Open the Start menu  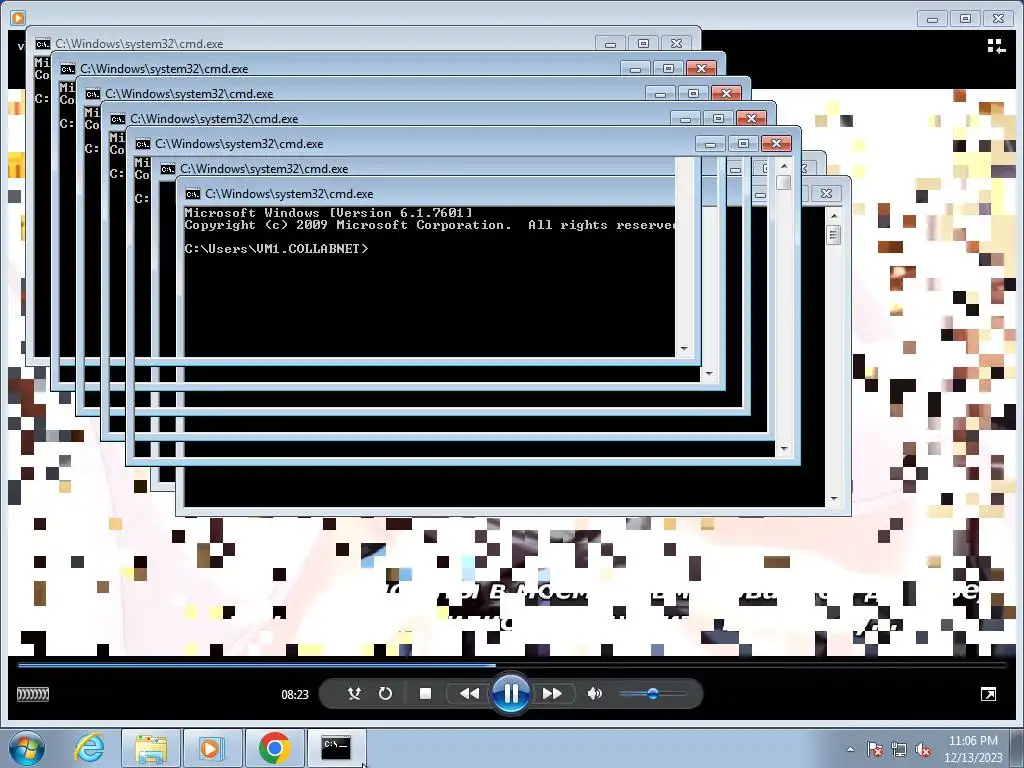tap(27, 748)
